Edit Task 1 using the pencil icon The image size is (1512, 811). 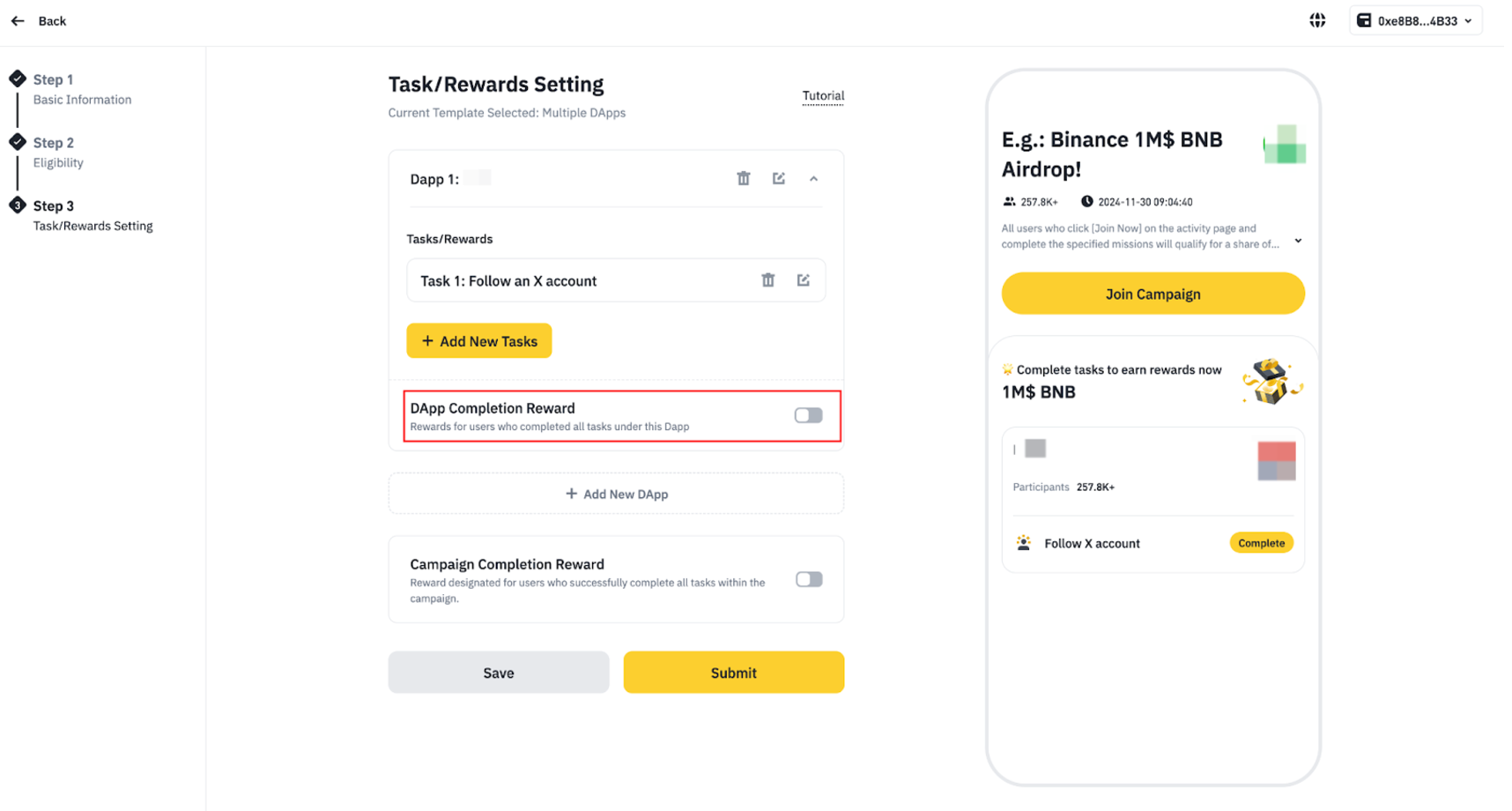click(803, 279)
